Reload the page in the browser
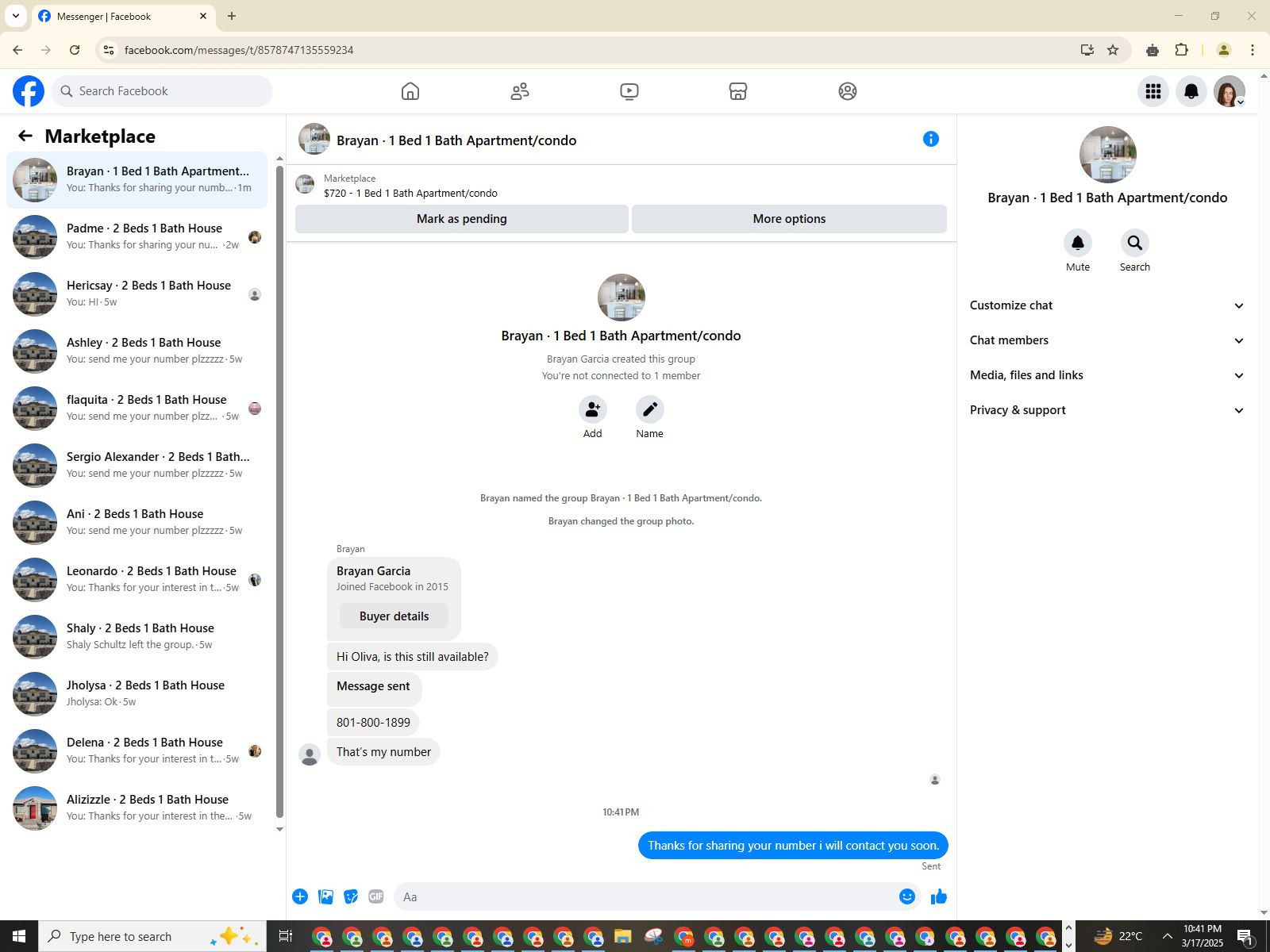Screen dimensions: 1270x952 tap(75, 50)
